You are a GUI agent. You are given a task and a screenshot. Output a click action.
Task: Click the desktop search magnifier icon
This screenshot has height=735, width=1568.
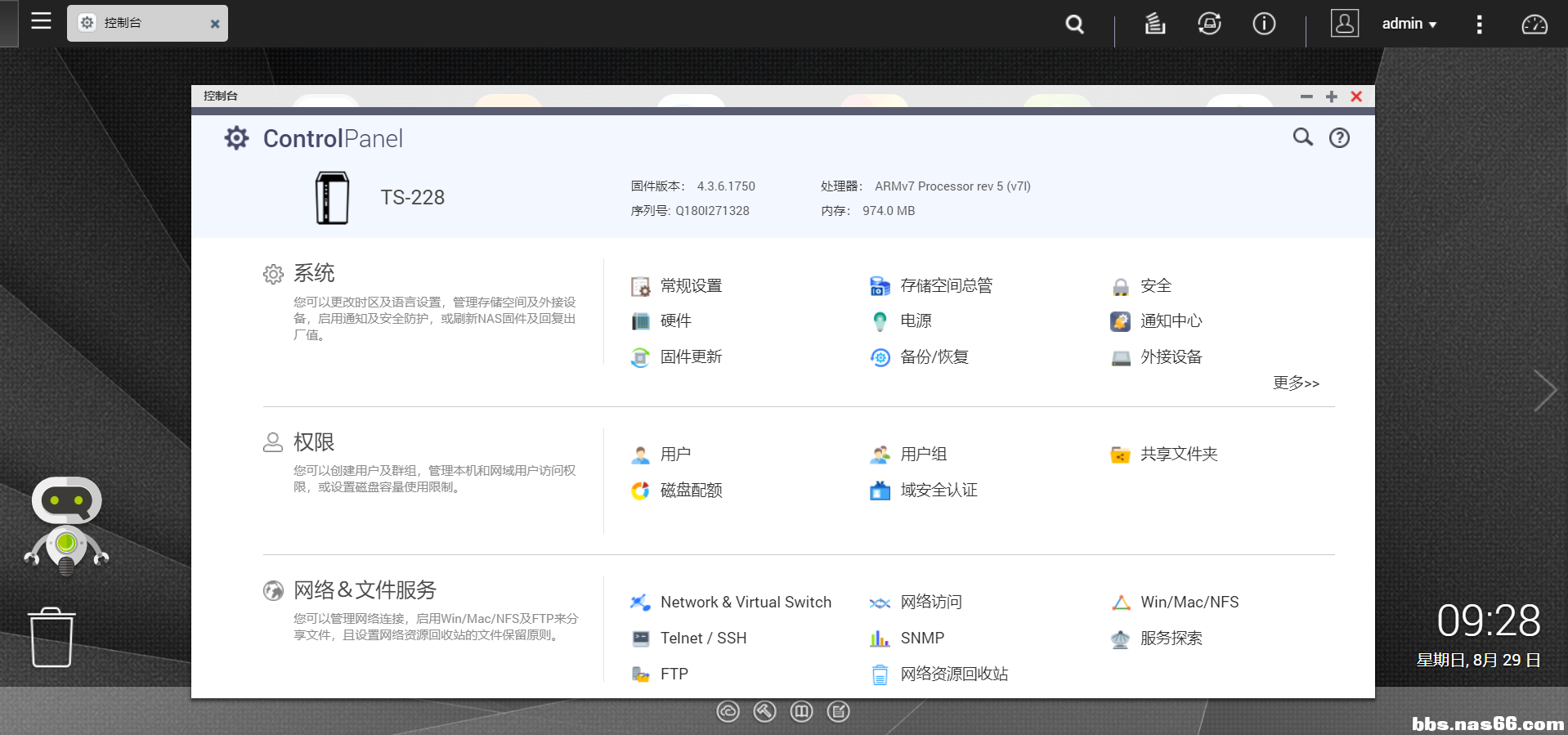(x=1074, y=25)
